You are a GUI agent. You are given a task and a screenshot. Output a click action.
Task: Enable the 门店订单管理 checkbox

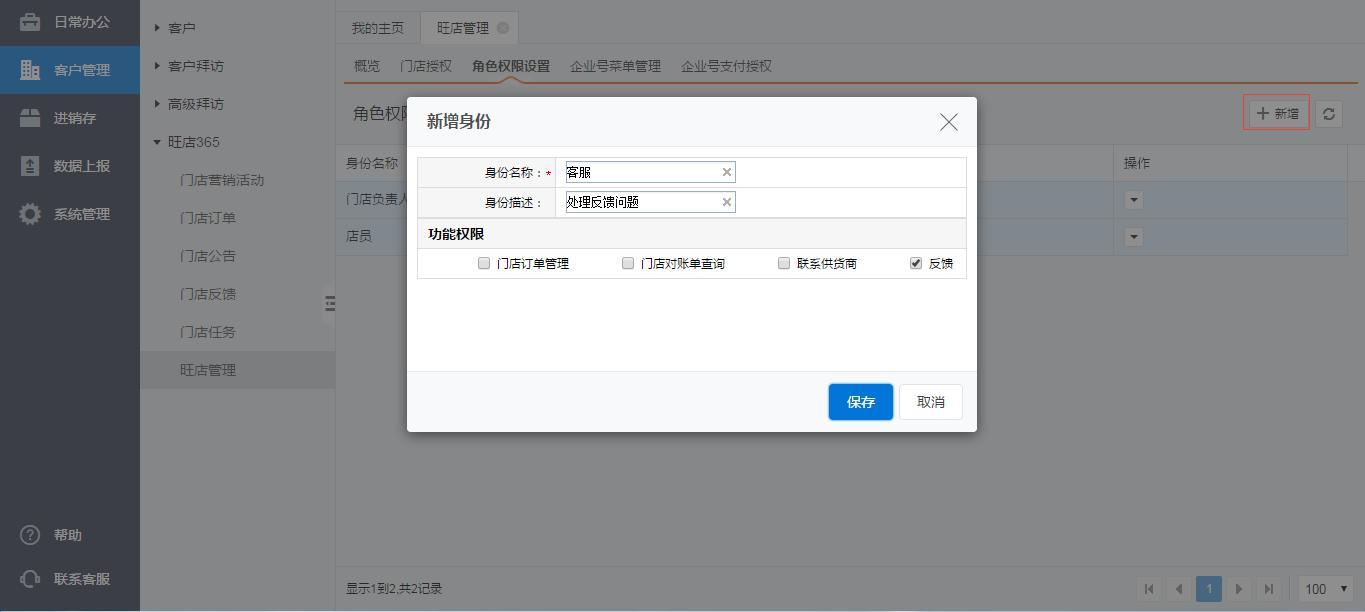(x=484, y=263)
